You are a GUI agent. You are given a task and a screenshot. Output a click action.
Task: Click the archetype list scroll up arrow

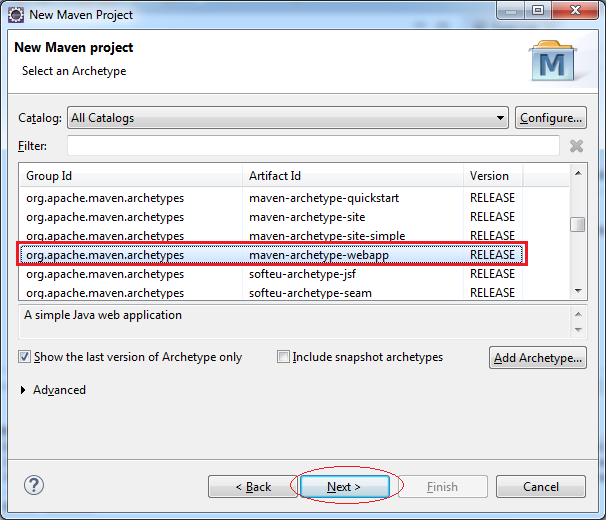578,173
